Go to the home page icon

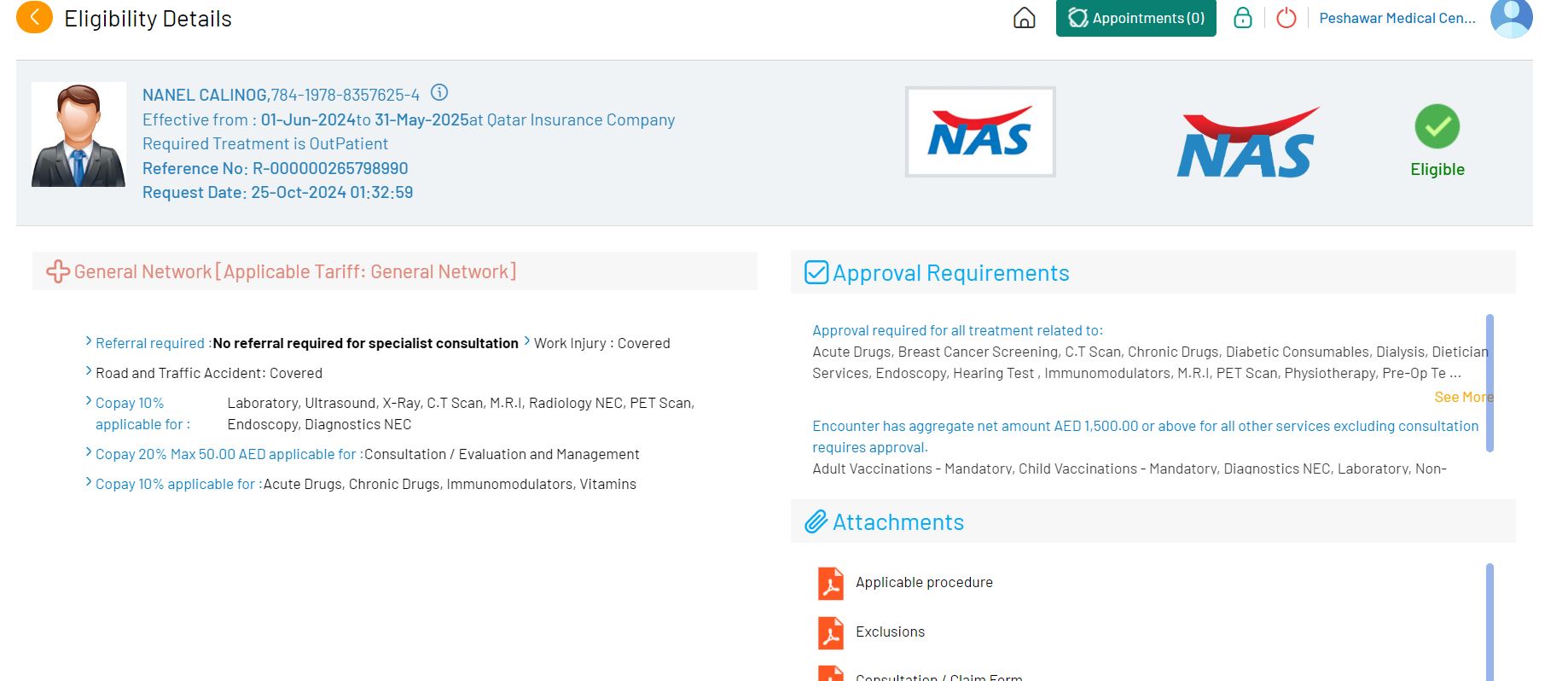click(x=1024, y=18)
